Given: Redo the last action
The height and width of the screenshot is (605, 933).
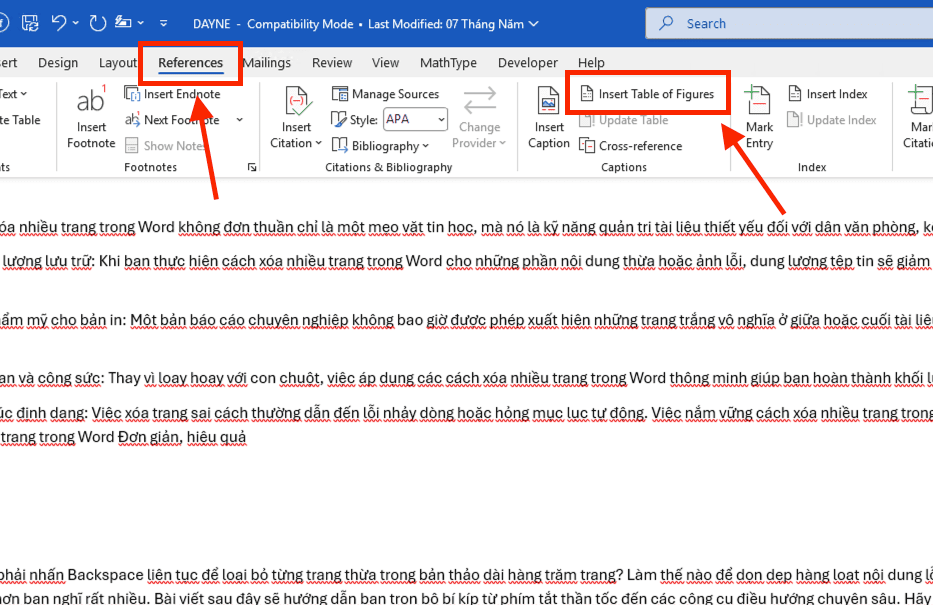Looking at the screenshot, I should 98,23.
